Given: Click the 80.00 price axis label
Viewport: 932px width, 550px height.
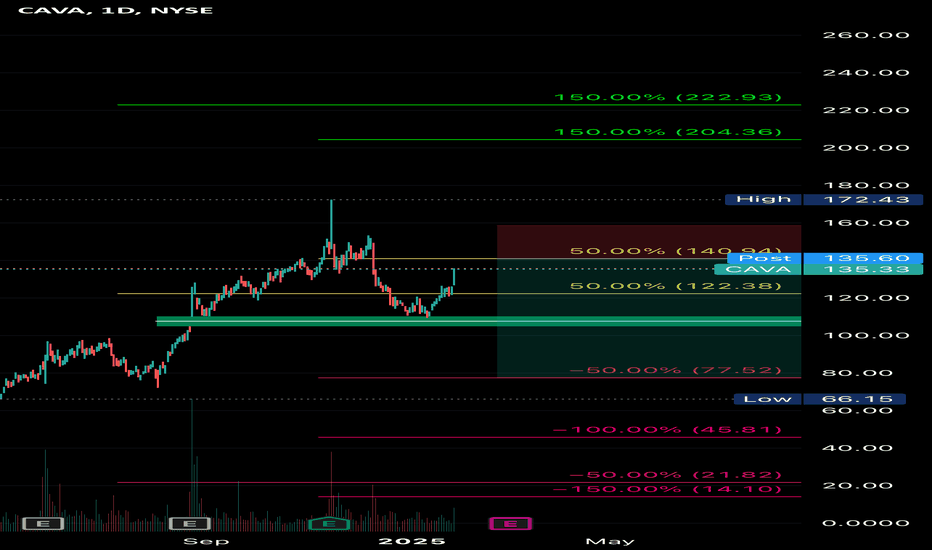Looking at the screenshot, I should coord(858,373).
